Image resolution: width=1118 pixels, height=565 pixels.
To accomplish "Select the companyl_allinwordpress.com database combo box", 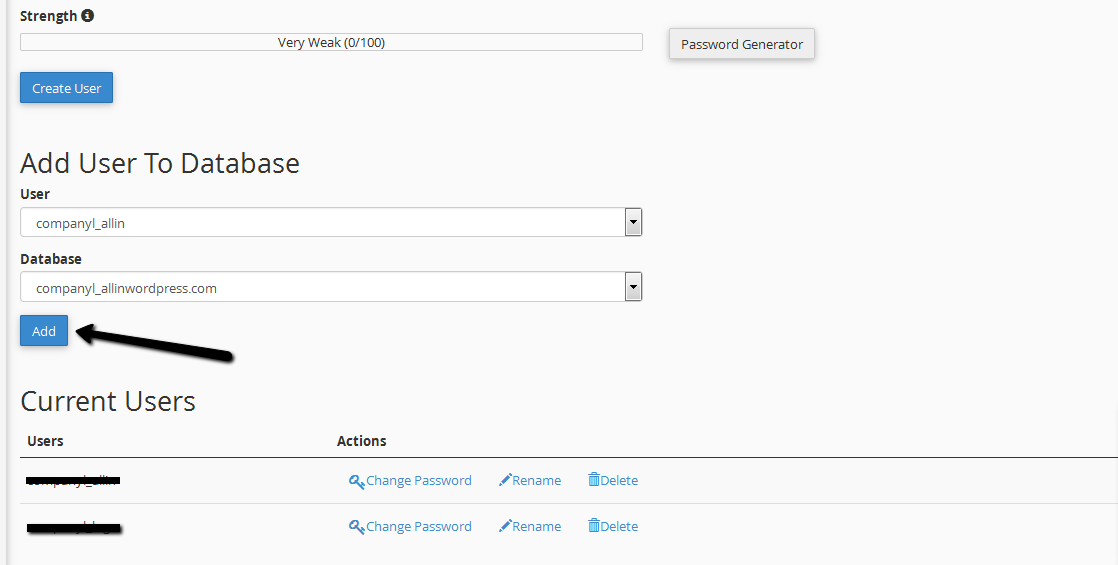I will (x=320, y=288).
